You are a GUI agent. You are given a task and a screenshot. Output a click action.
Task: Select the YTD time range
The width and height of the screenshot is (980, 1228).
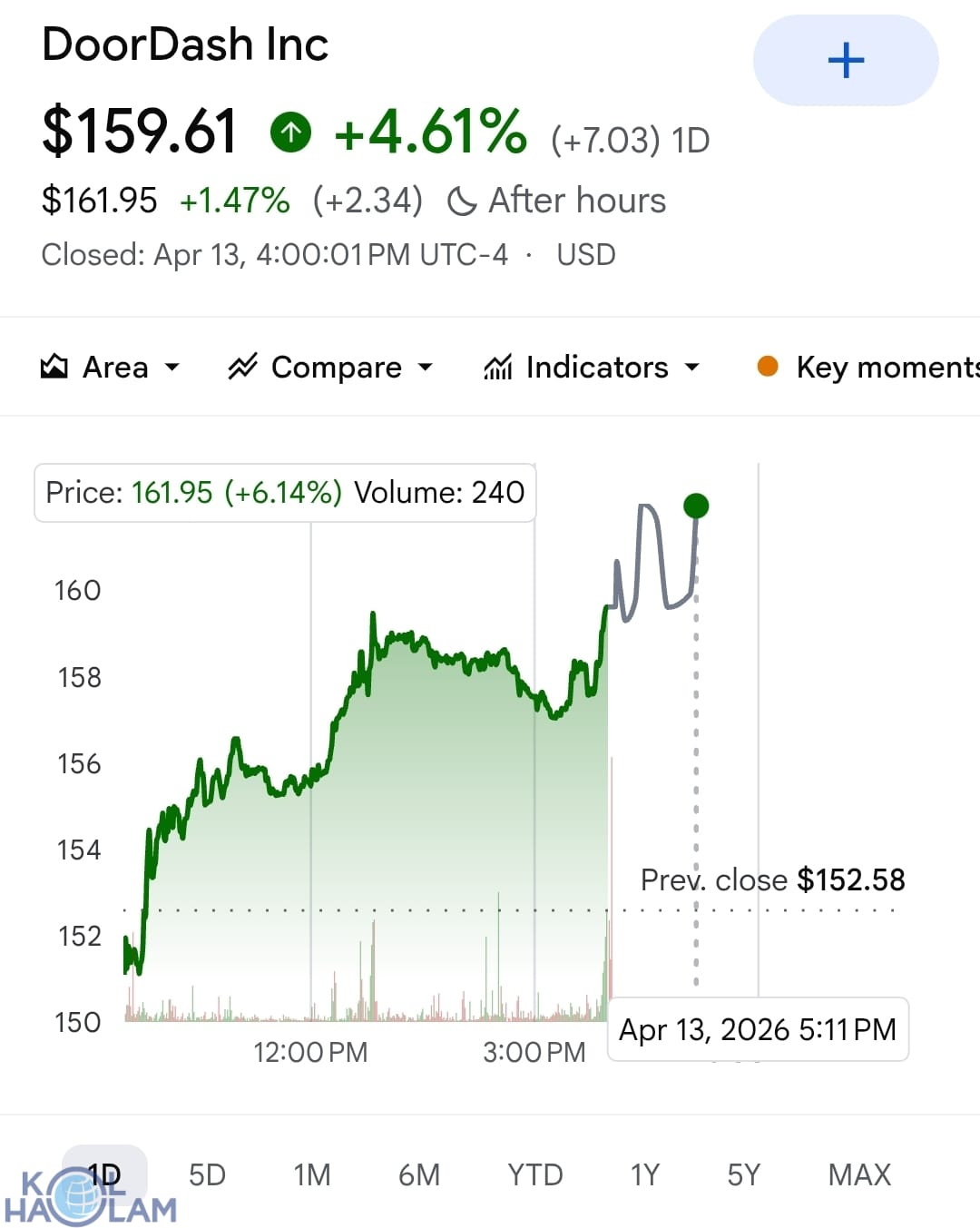tap(534, 1174)
